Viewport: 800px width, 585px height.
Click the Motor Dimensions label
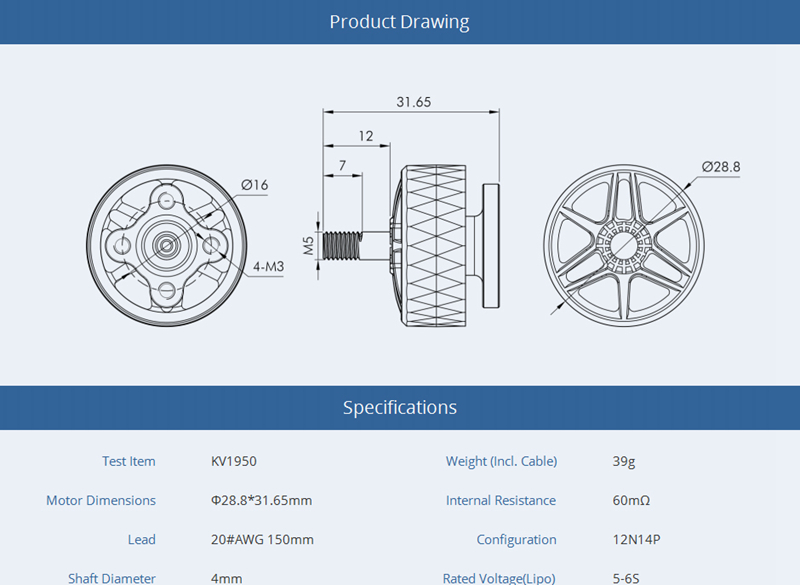pyautogui.click(x=101, y=500)
